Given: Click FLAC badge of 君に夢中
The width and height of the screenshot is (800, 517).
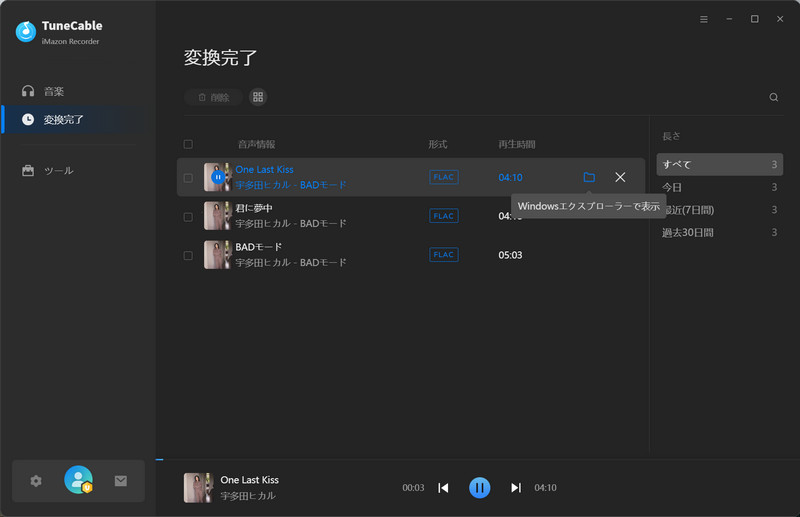Looking at the screenshot, I should [444, 216].
